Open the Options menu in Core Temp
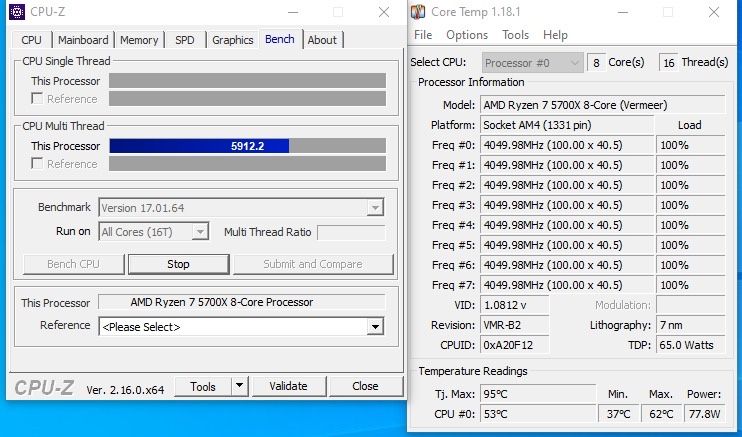This screenshot has height=437, width=742. click(467, 35)
